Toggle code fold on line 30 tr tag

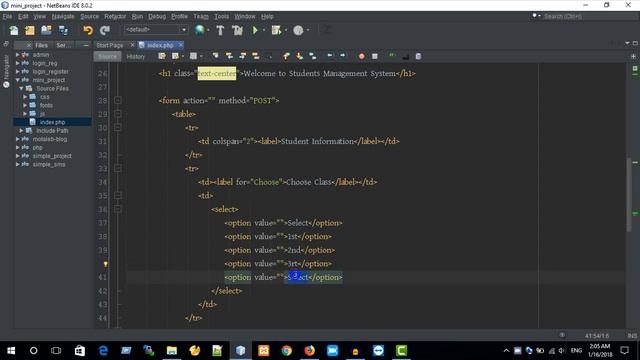click(x=118, y=128)
